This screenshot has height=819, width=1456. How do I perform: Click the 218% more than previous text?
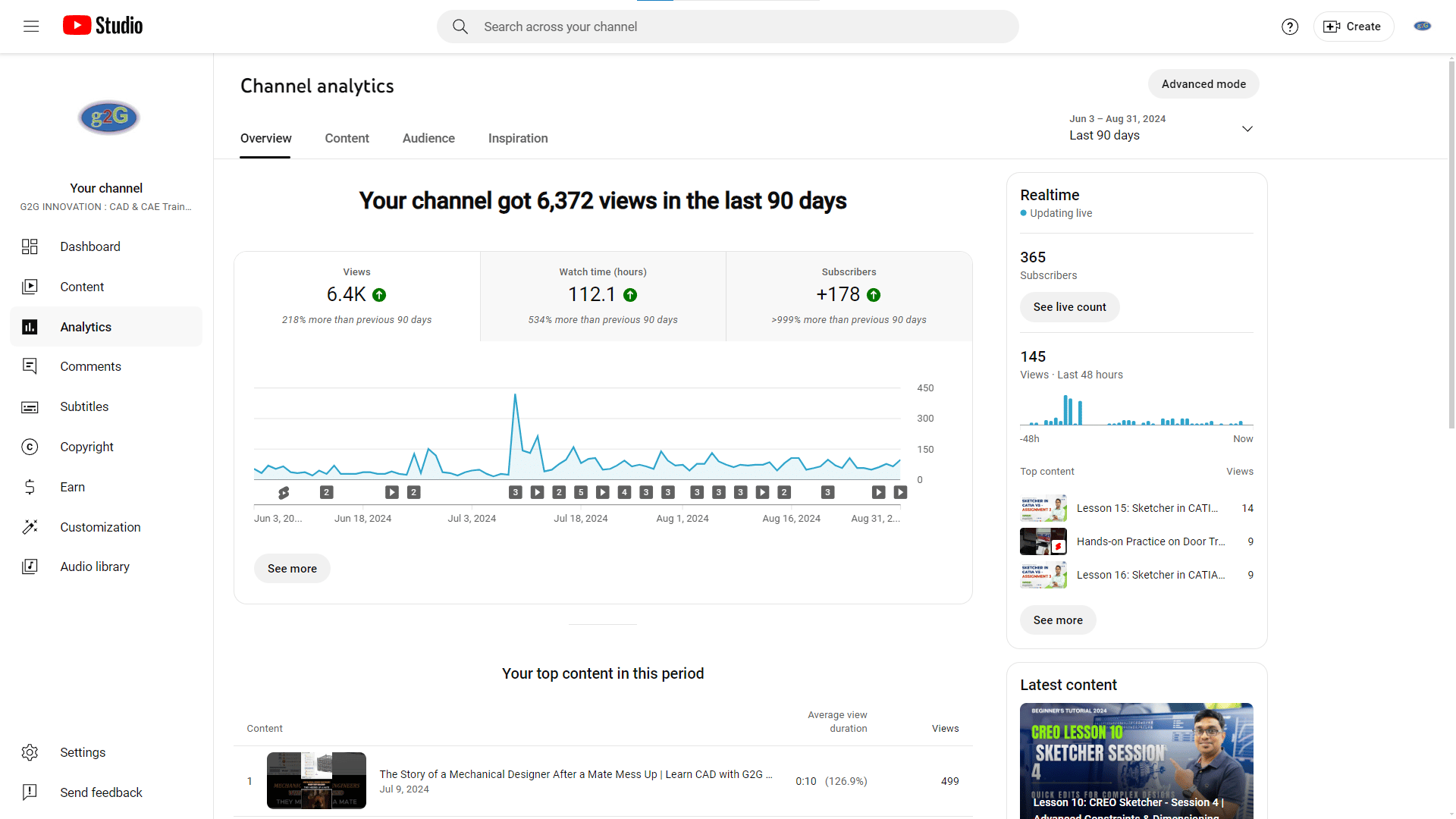pyautogui.click(x=356, y=320)
